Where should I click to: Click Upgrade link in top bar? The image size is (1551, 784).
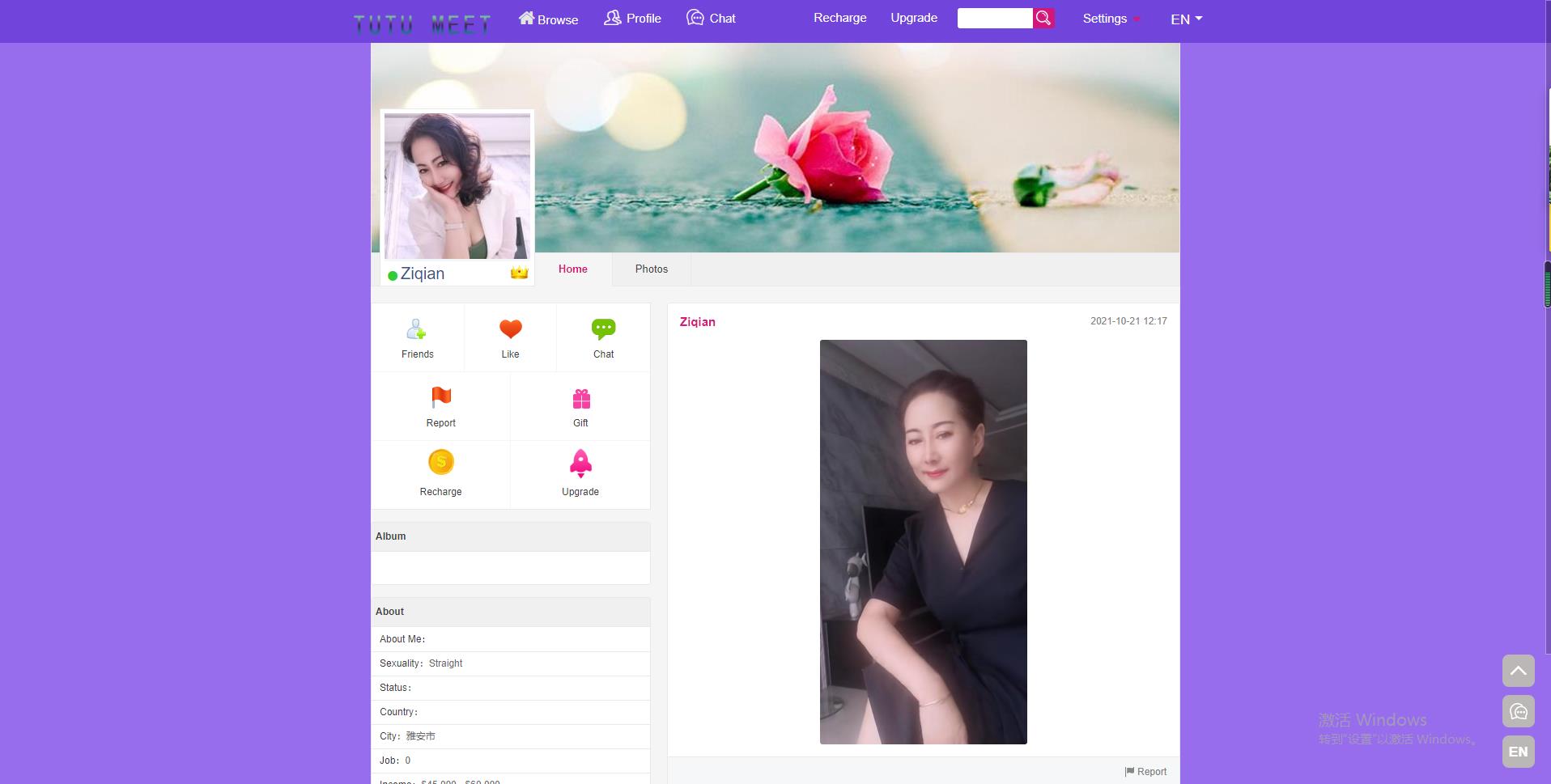click(913, 18)
